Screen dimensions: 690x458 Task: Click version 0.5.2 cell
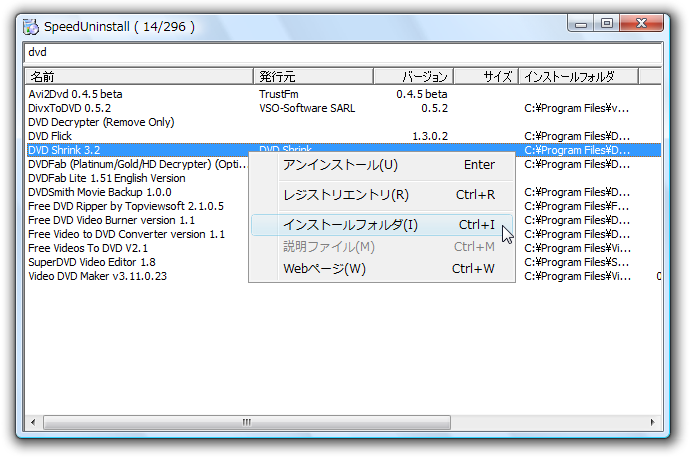point(434,108)
